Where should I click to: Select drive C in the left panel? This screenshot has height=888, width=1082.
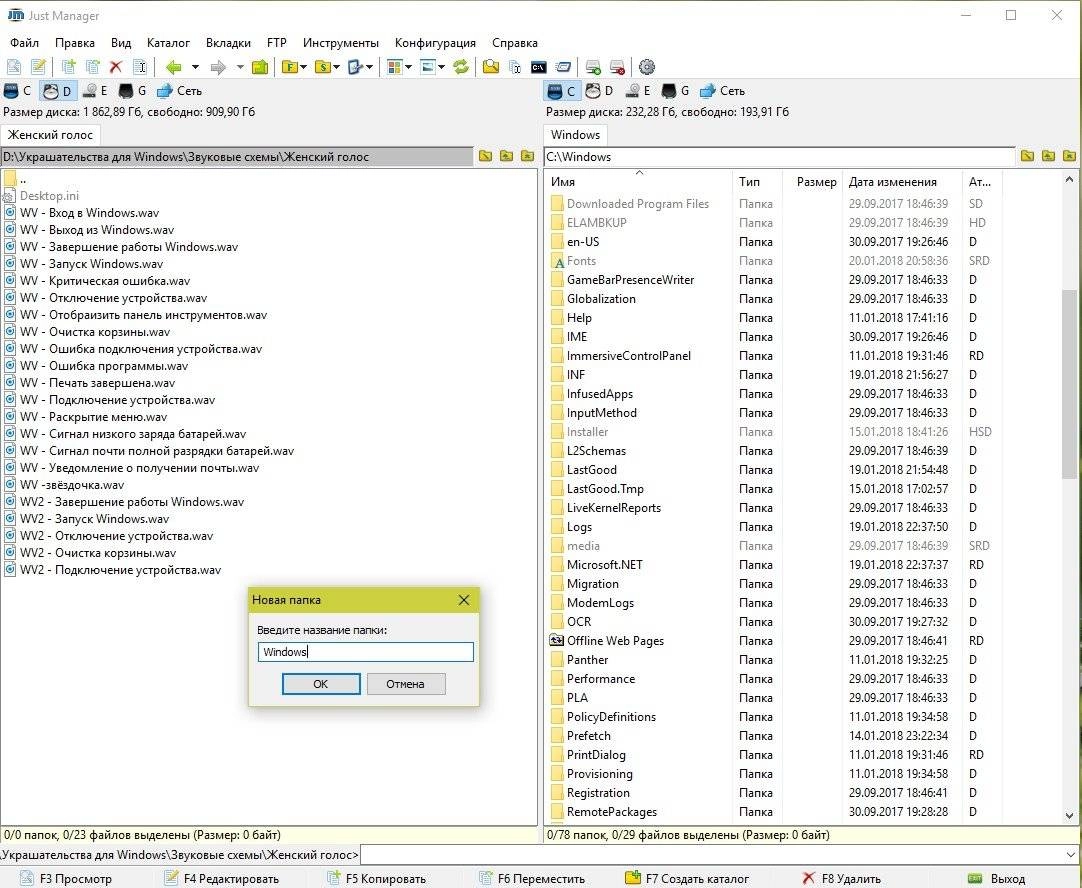click(18, 90)
